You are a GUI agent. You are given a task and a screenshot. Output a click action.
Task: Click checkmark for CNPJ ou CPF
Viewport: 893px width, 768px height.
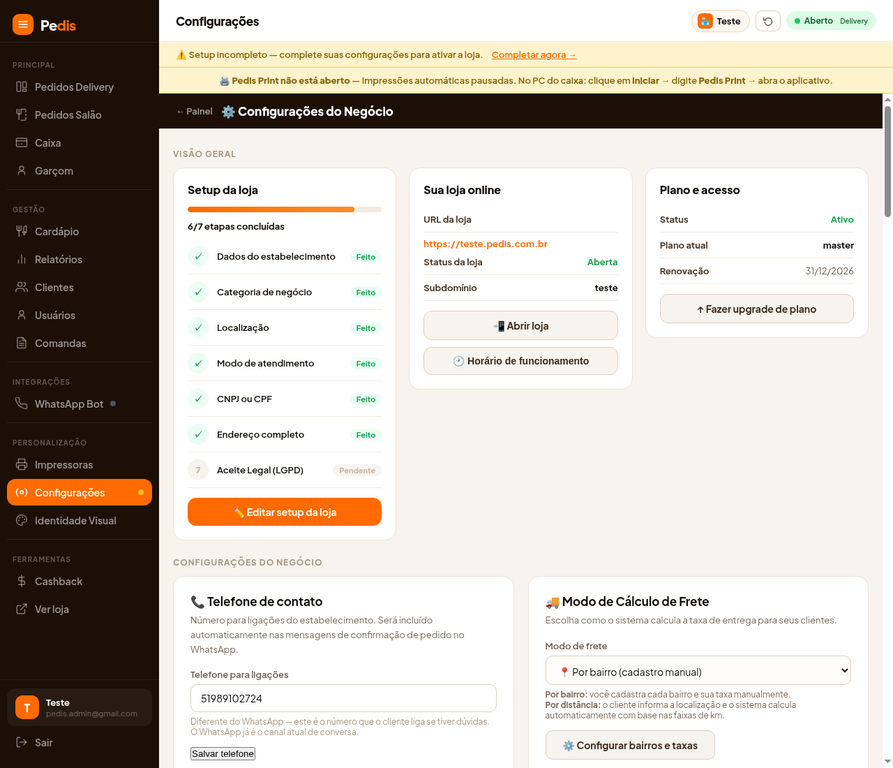pyautogui.click(x=198, y=399)
